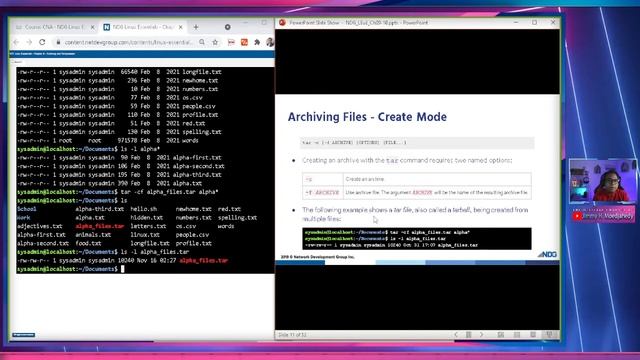640x360 pixels.
Task: Bookmark this page with the star icon
Action: pos(215,42)
